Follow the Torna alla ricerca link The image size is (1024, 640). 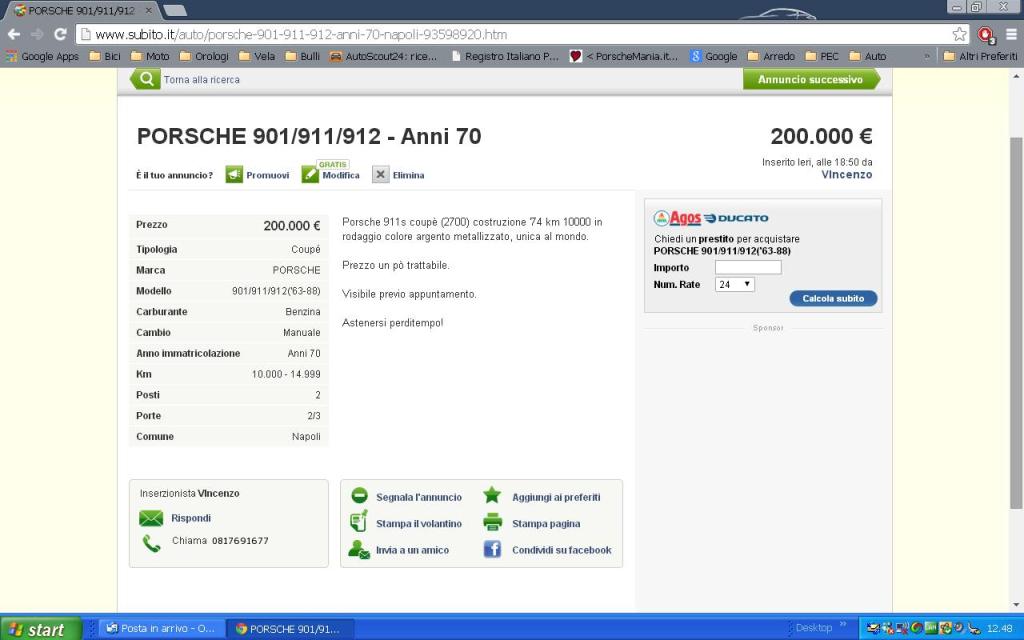click(202, 80)
